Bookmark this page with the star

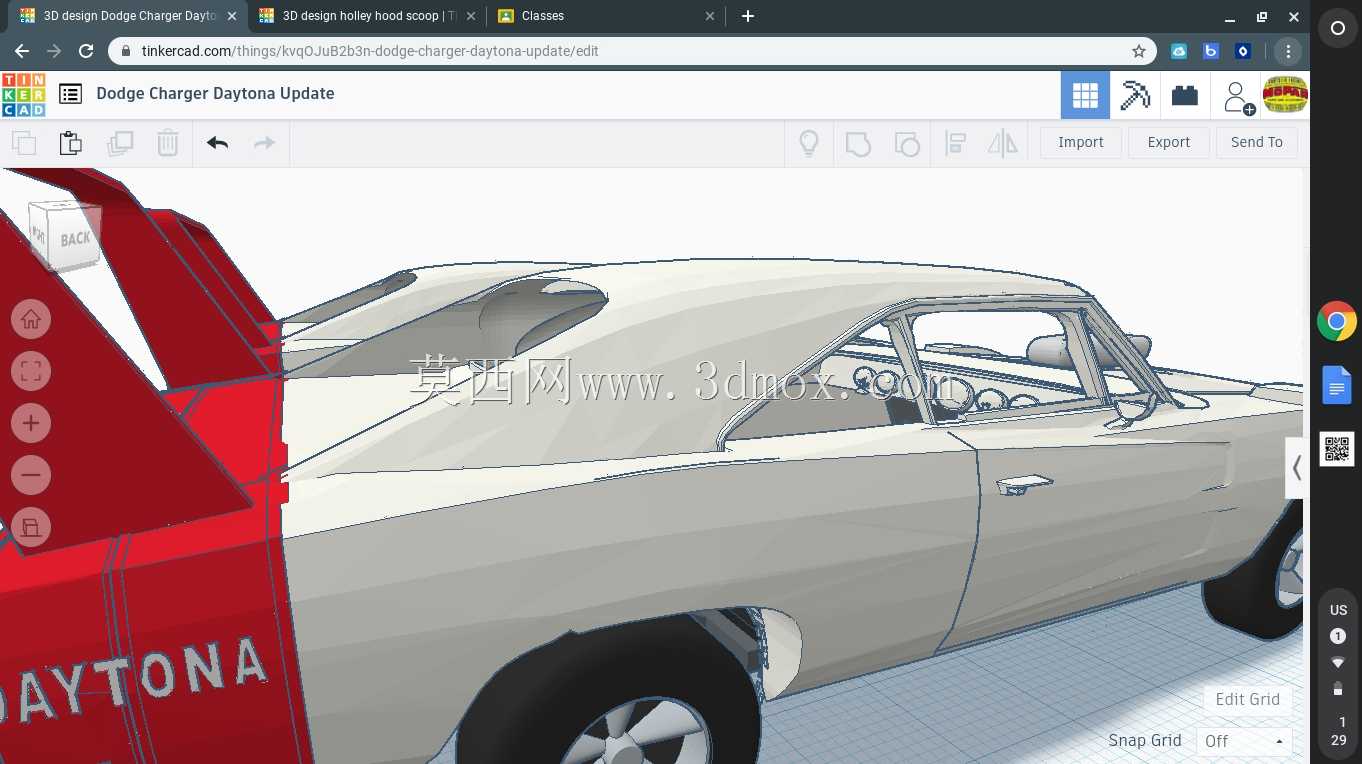1139,51
